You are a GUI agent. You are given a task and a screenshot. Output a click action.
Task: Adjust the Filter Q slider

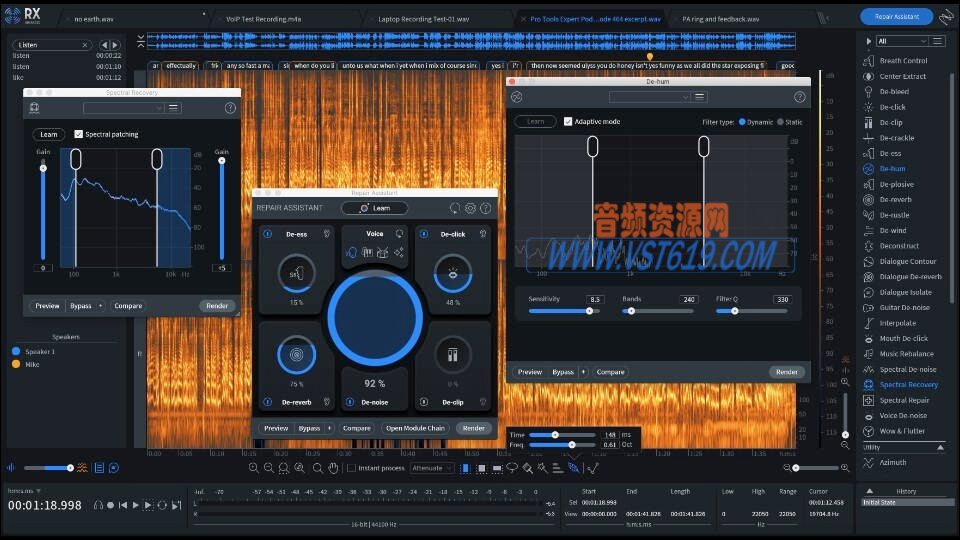(x=751, y=311)
